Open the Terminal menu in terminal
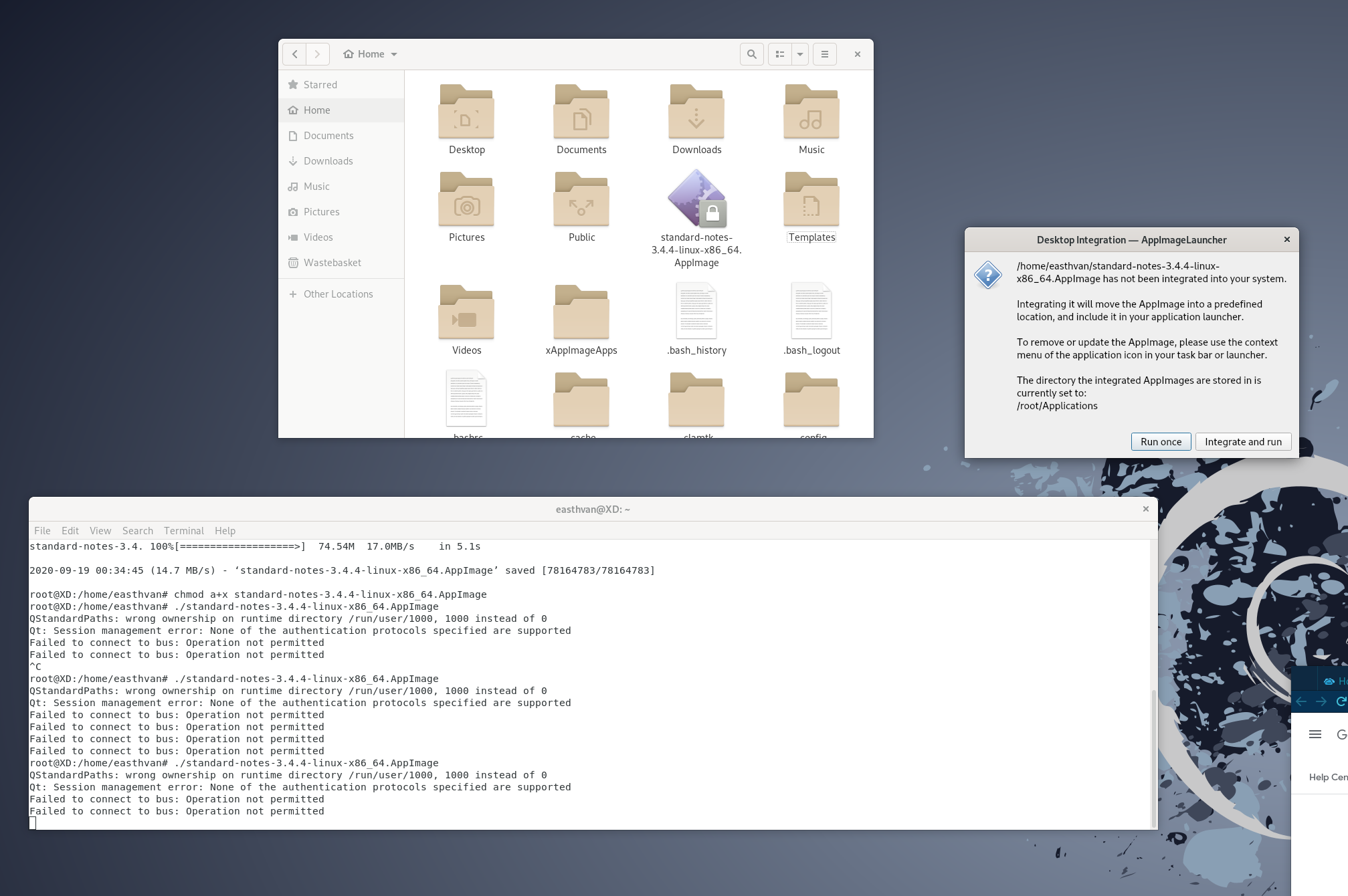 [x=184, y=531]
